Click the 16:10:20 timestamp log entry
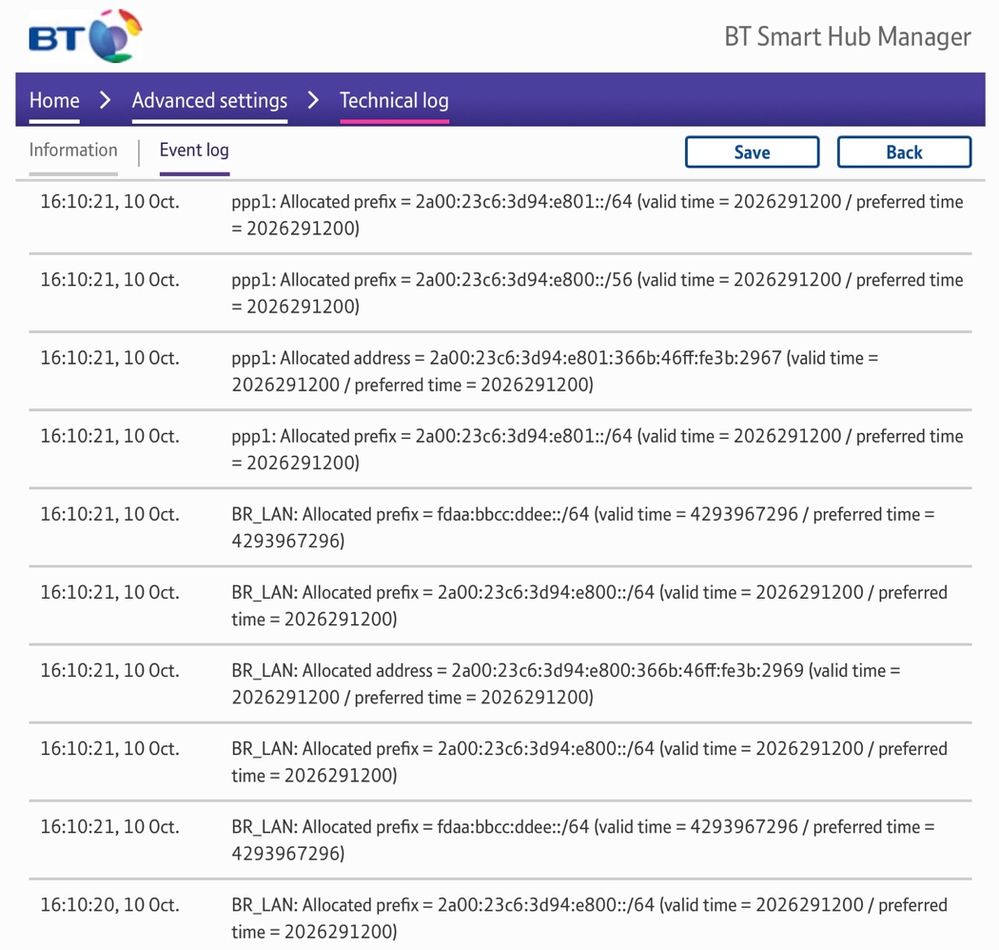 tap(110, 905)
